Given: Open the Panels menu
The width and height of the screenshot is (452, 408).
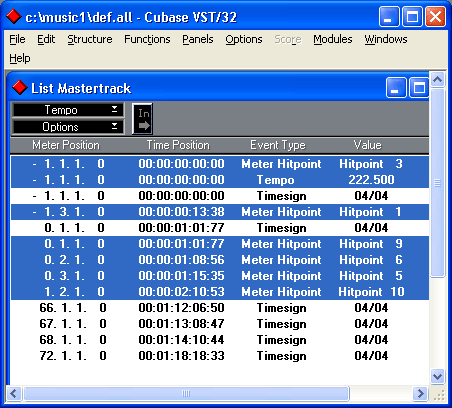Looking at the screenshot, I should point(198,39).
